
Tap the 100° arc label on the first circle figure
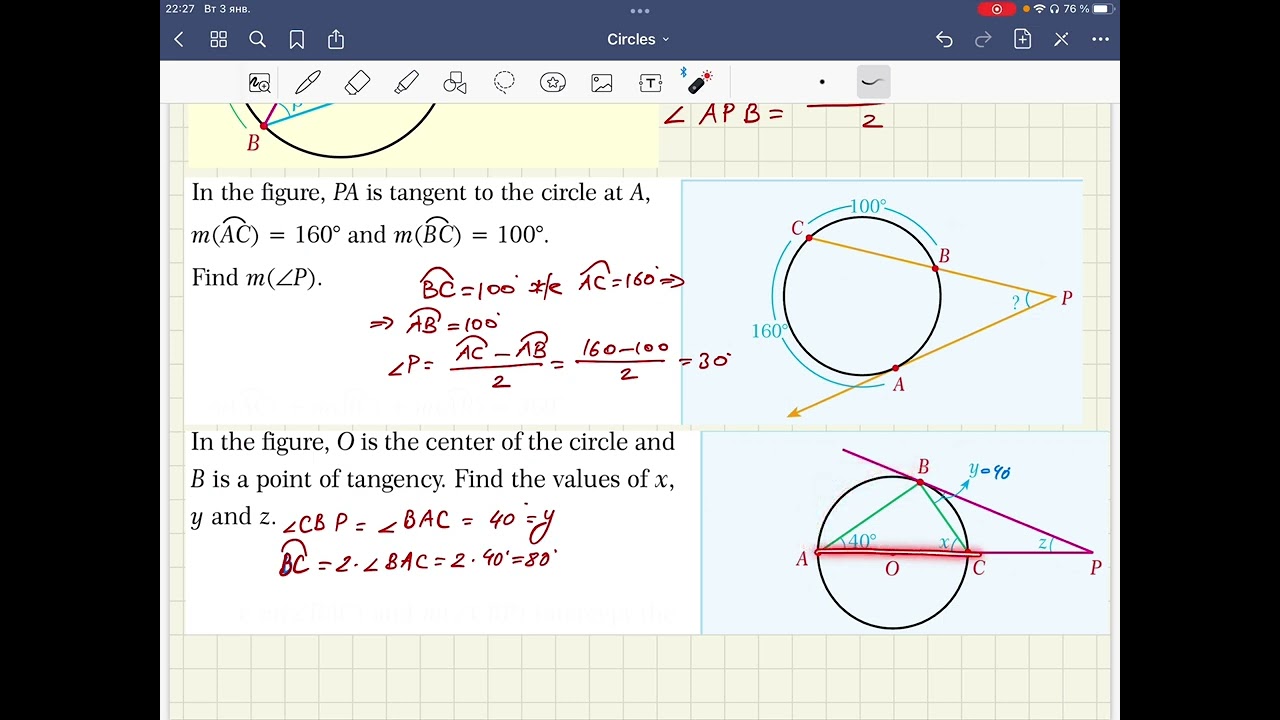[868, 207]
